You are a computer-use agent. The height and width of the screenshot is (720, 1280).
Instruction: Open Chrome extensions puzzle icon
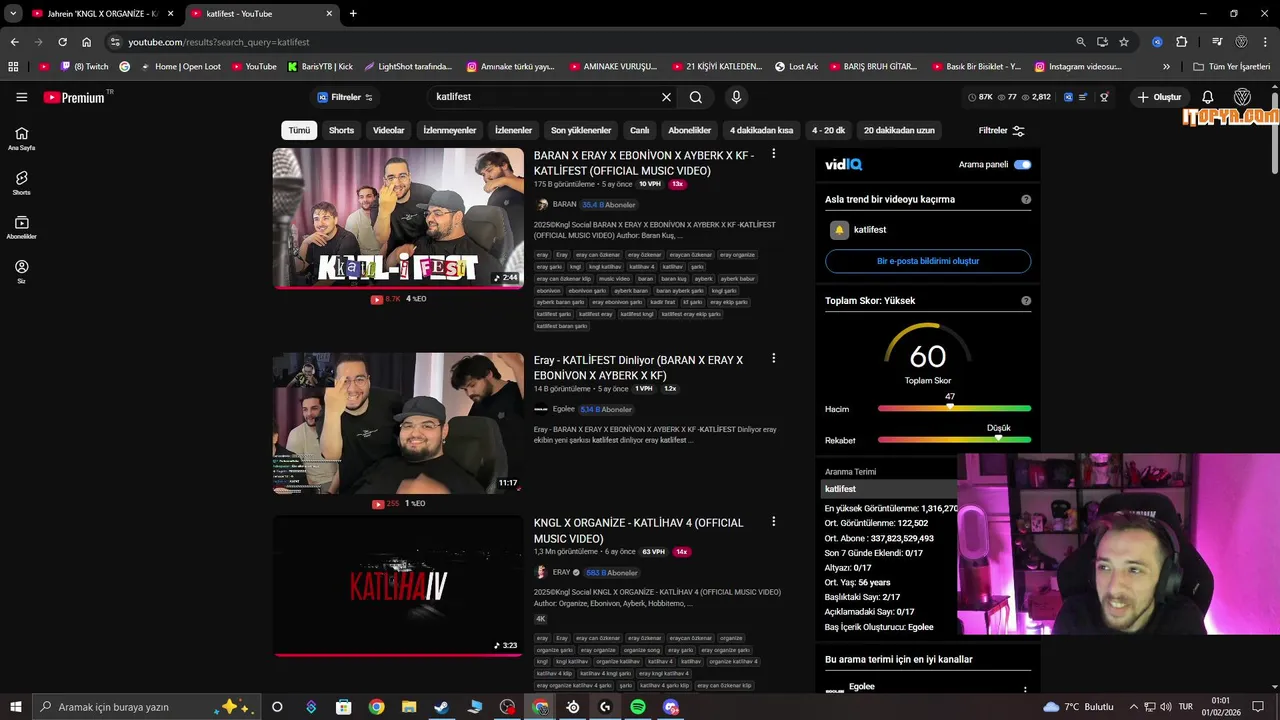1182,42
